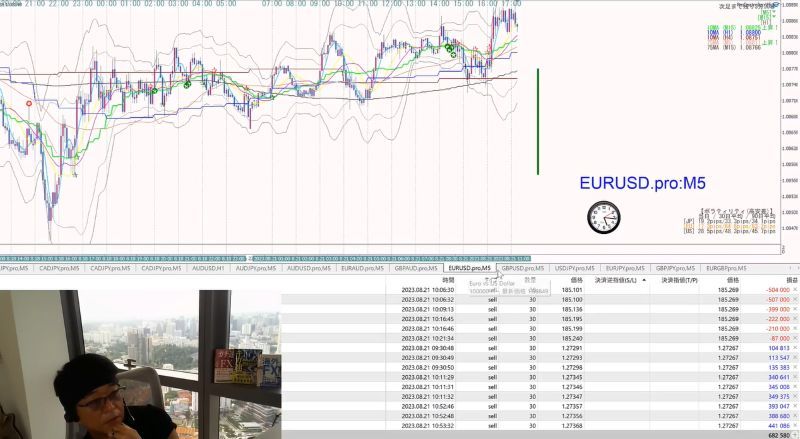This screenshot has height=439, width=800.
Task: Switch to the EURGBP.pro,M5 chart tab
Action: [x=727, y=268]
